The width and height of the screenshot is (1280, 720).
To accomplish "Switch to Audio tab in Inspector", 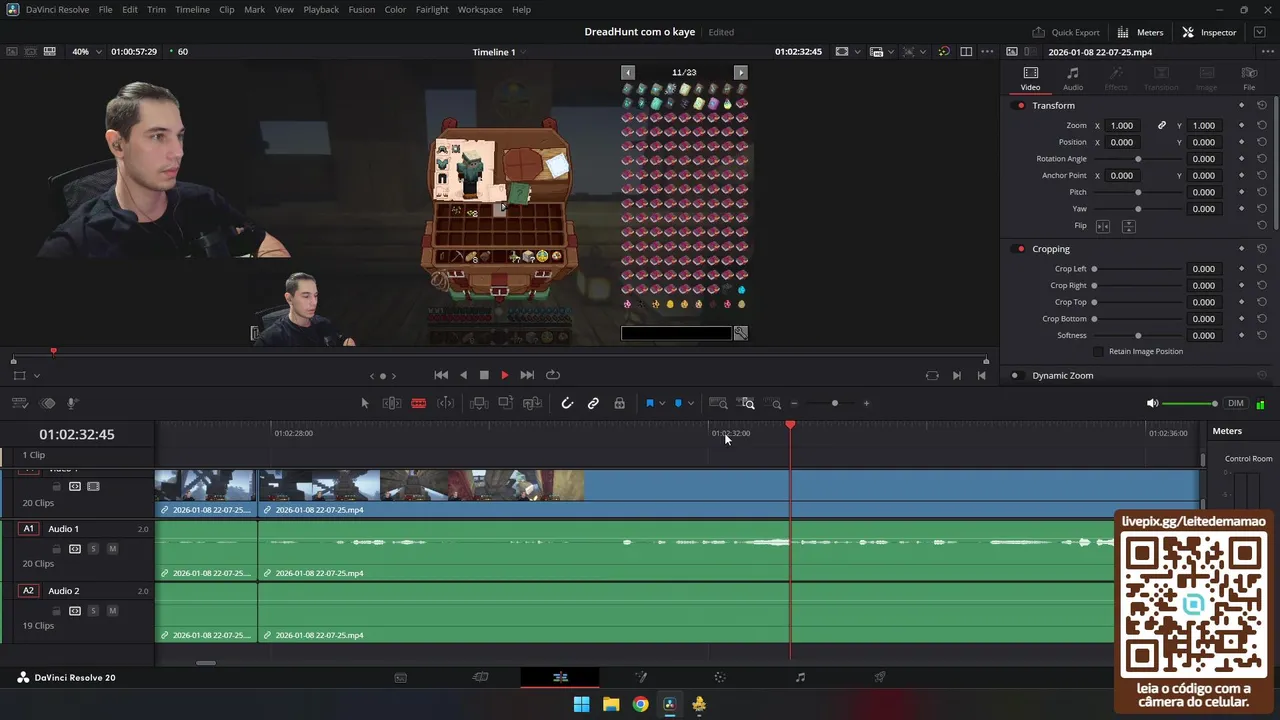I will tap(1073, 79).
